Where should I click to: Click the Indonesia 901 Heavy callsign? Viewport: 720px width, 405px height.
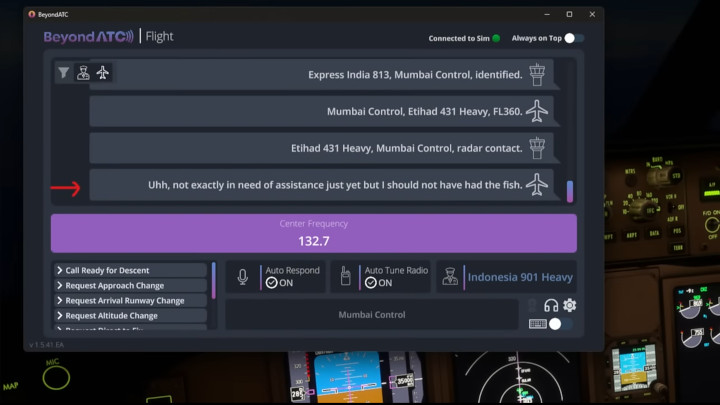pos(520,277)
